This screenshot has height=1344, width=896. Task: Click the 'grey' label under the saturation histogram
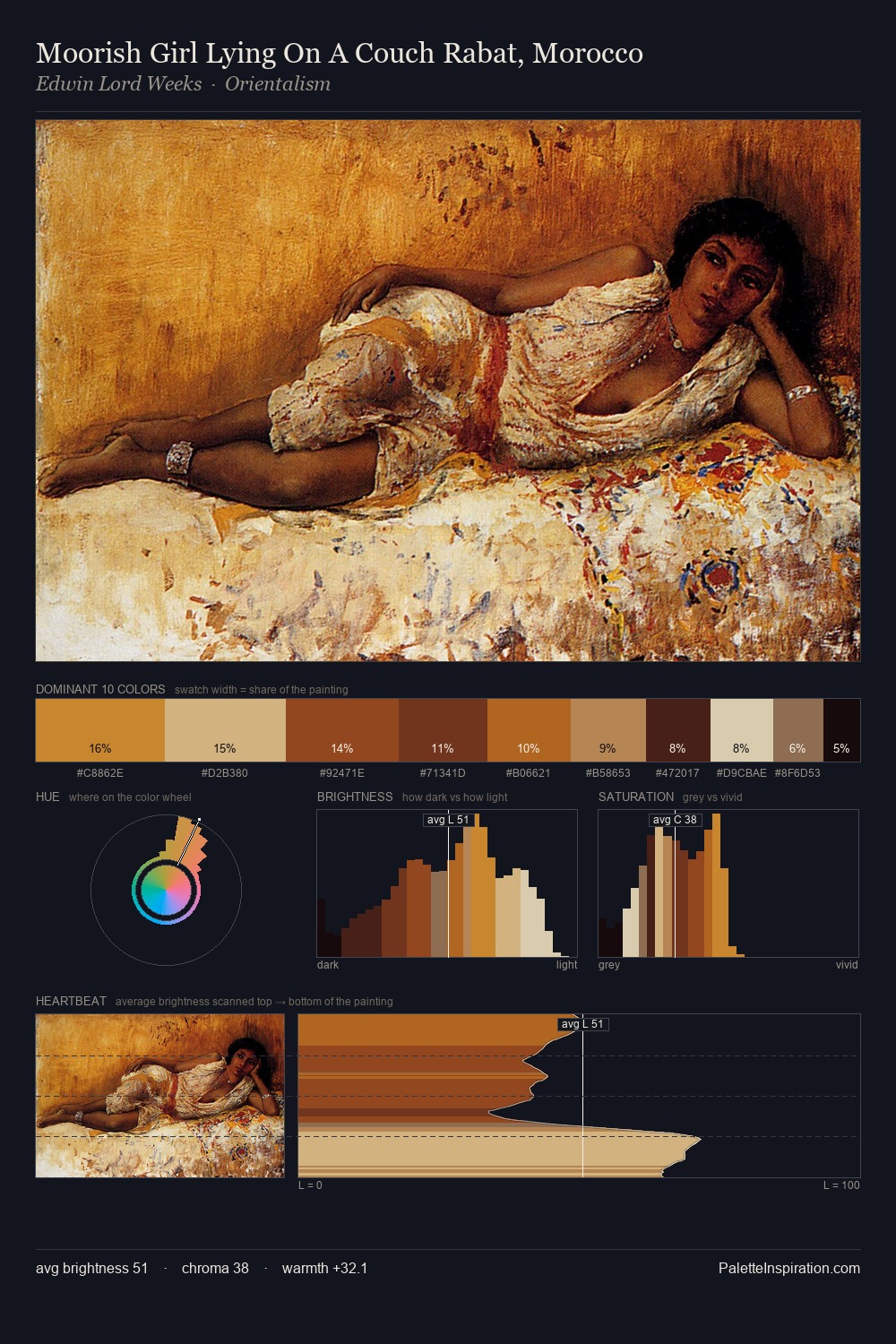[609, 965]
